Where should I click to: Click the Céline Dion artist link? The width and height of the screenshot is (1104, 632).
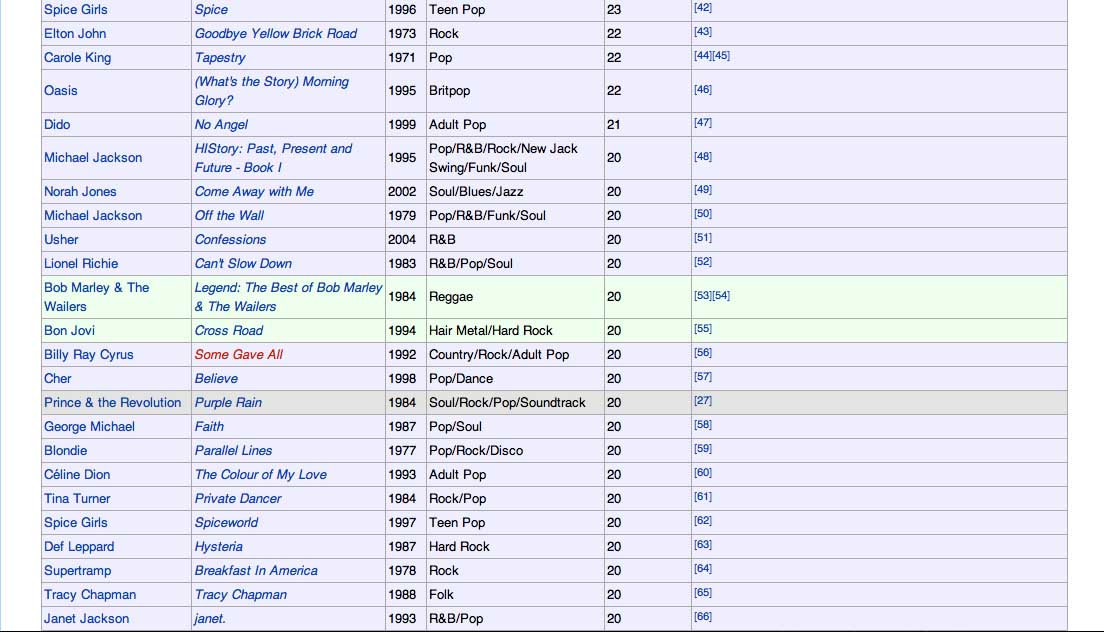[77, 474]
